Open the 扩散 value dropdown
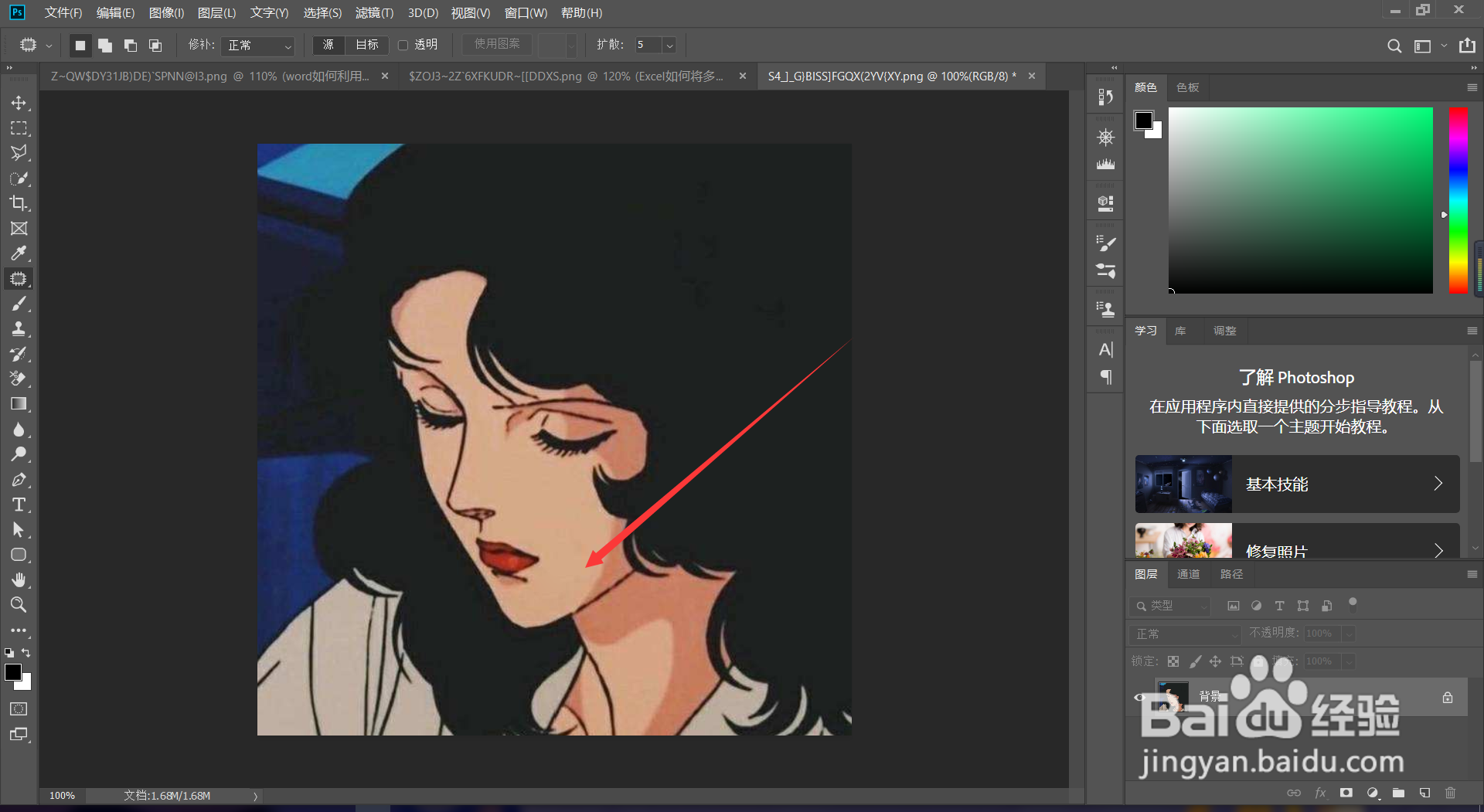The height and width of the screenshot is (812, 1484). tap(669, 46)
